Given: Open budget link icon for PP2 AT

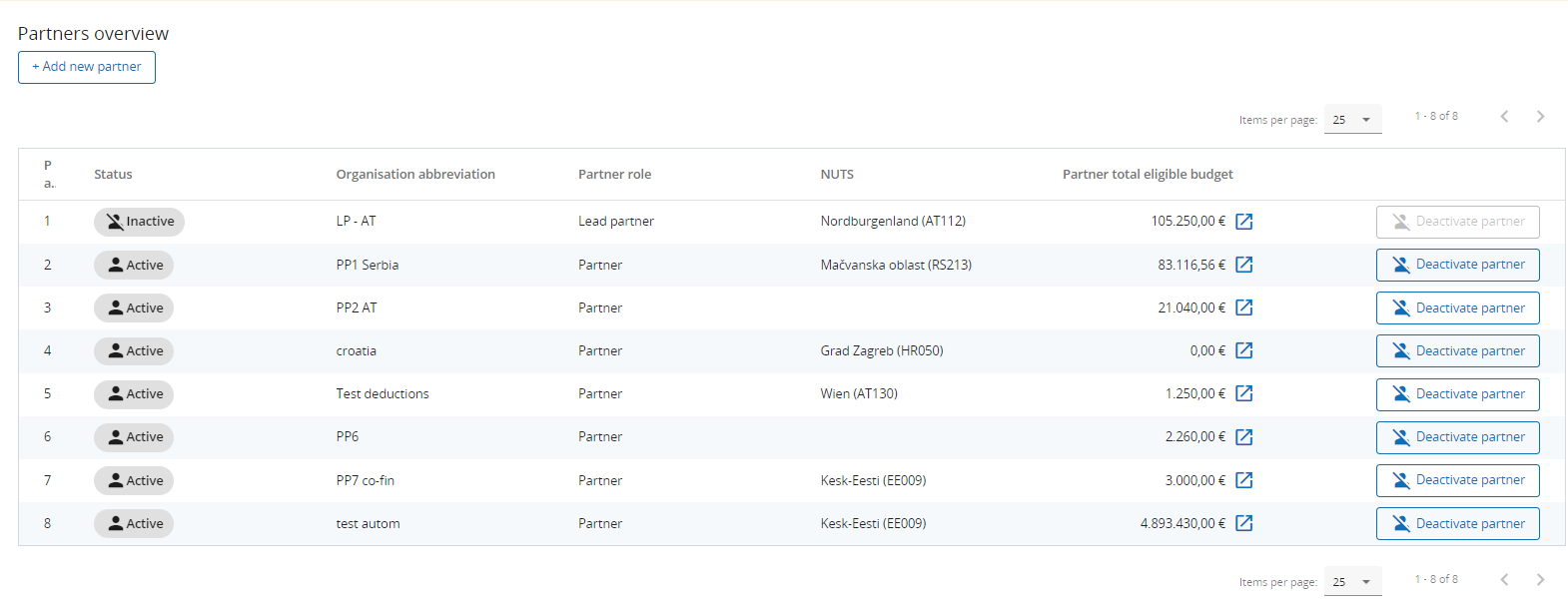Looking at the screenshot, I should point(1243,307).
